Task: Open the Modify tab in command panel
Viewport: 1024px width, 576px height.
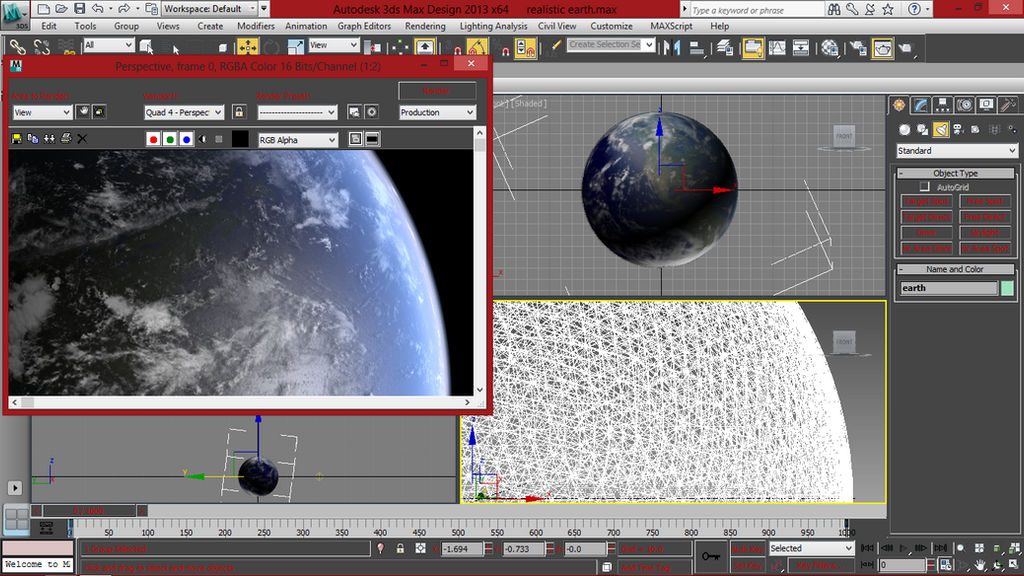Action: [921, 105]
